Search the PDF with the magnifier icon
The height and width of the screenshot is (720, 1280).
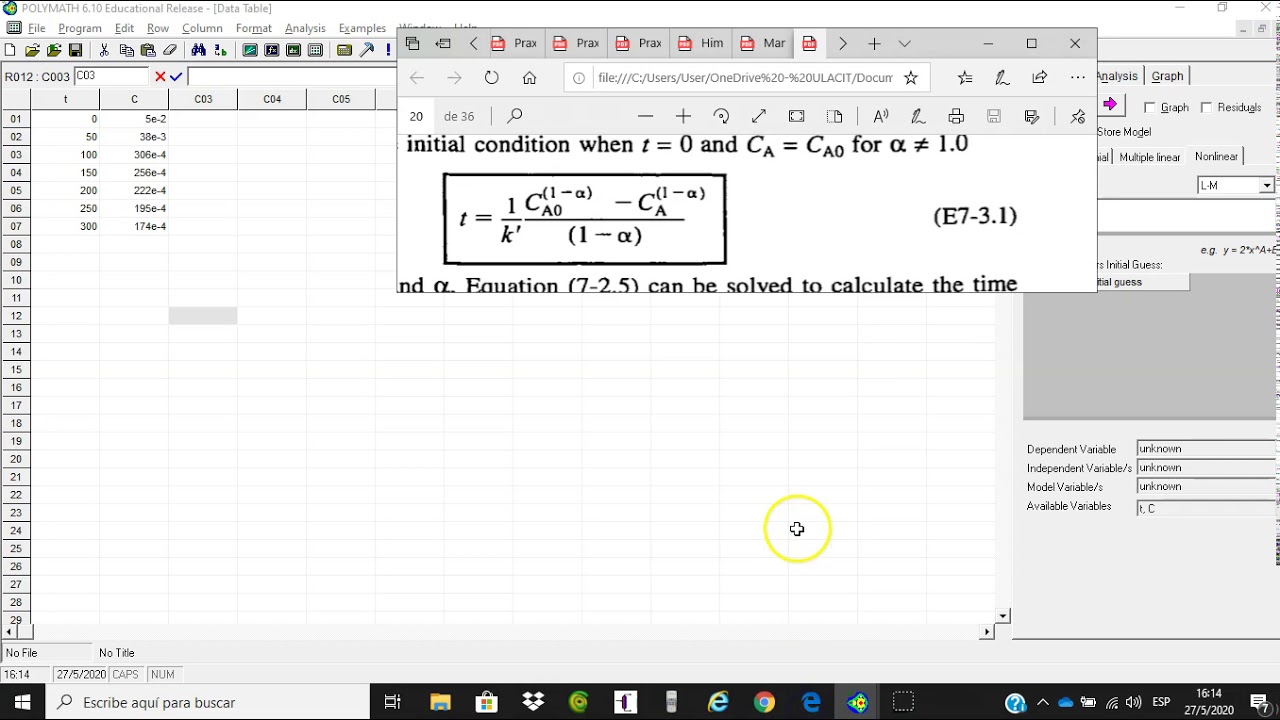click(514, 116)
